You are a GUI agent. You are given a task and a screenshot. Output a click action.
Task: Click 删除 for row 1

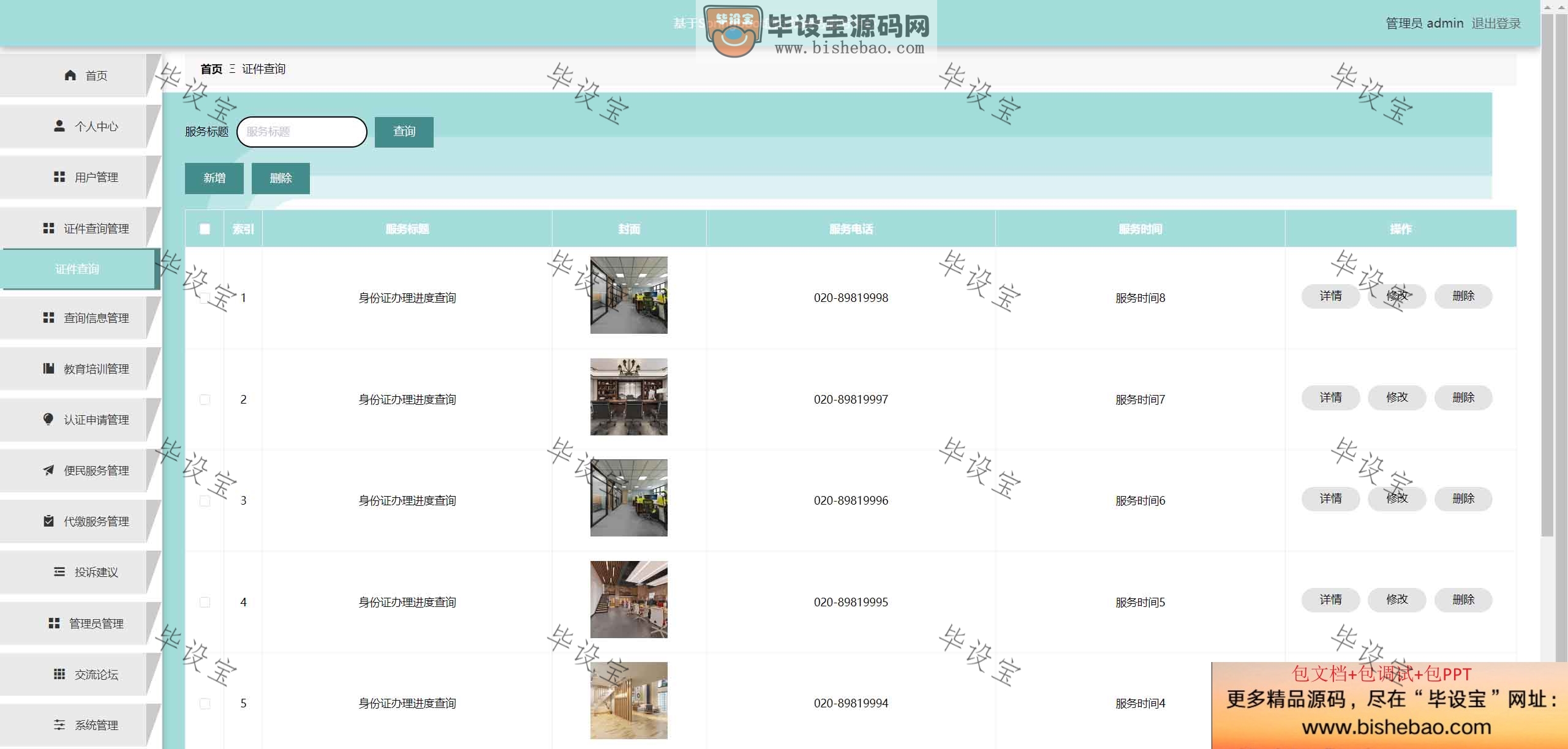coord(1463,296)
